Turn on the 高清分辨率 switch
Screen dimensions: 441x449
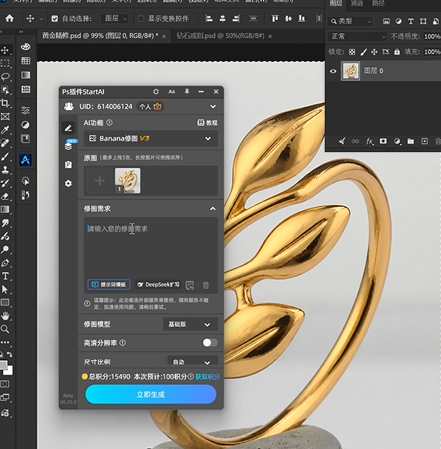(210, 343)
